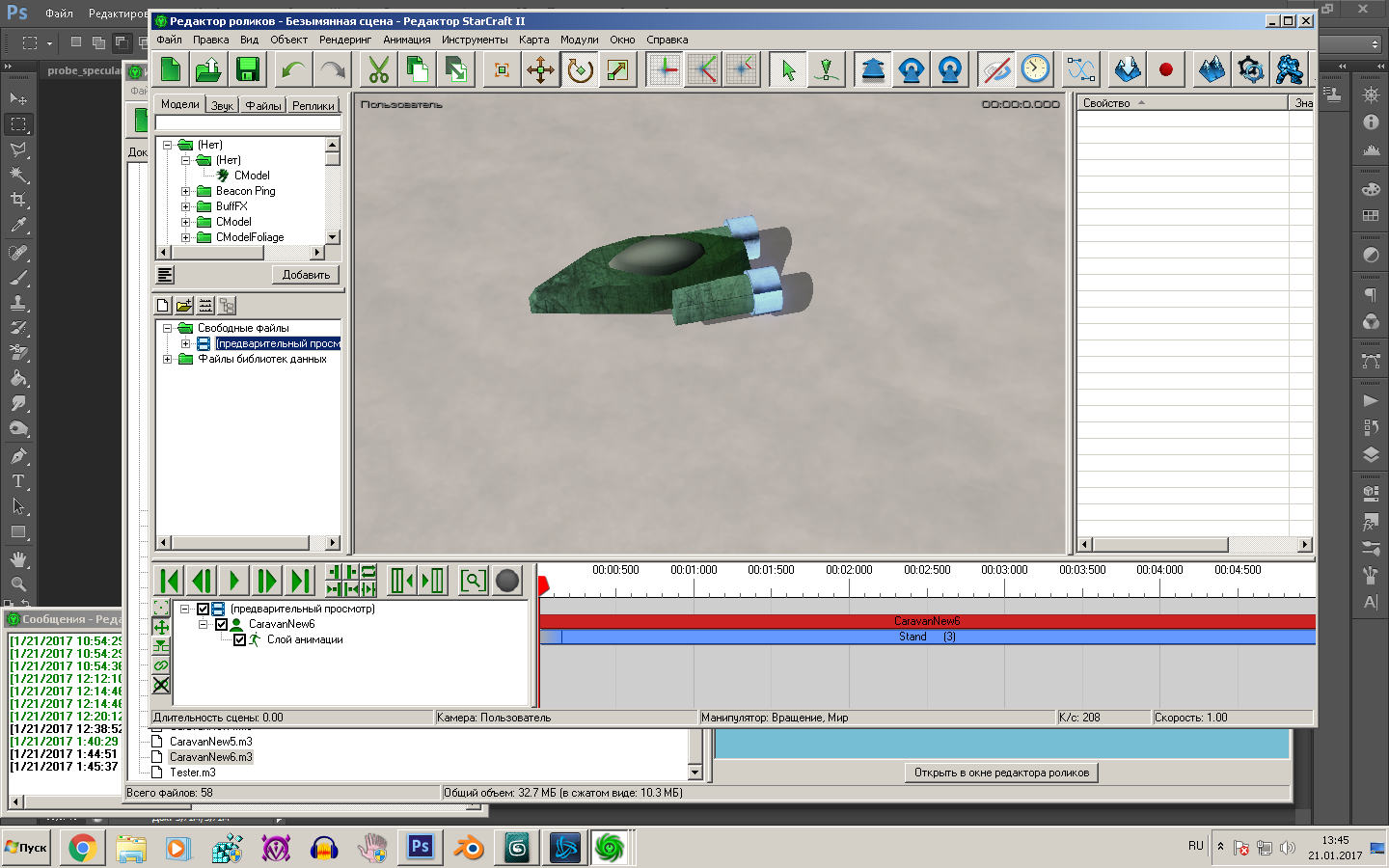Toggle the (предварительный просмотр) scene checkbox
The height and width of the screenshot is (868, 1389).
click(203, 610)
